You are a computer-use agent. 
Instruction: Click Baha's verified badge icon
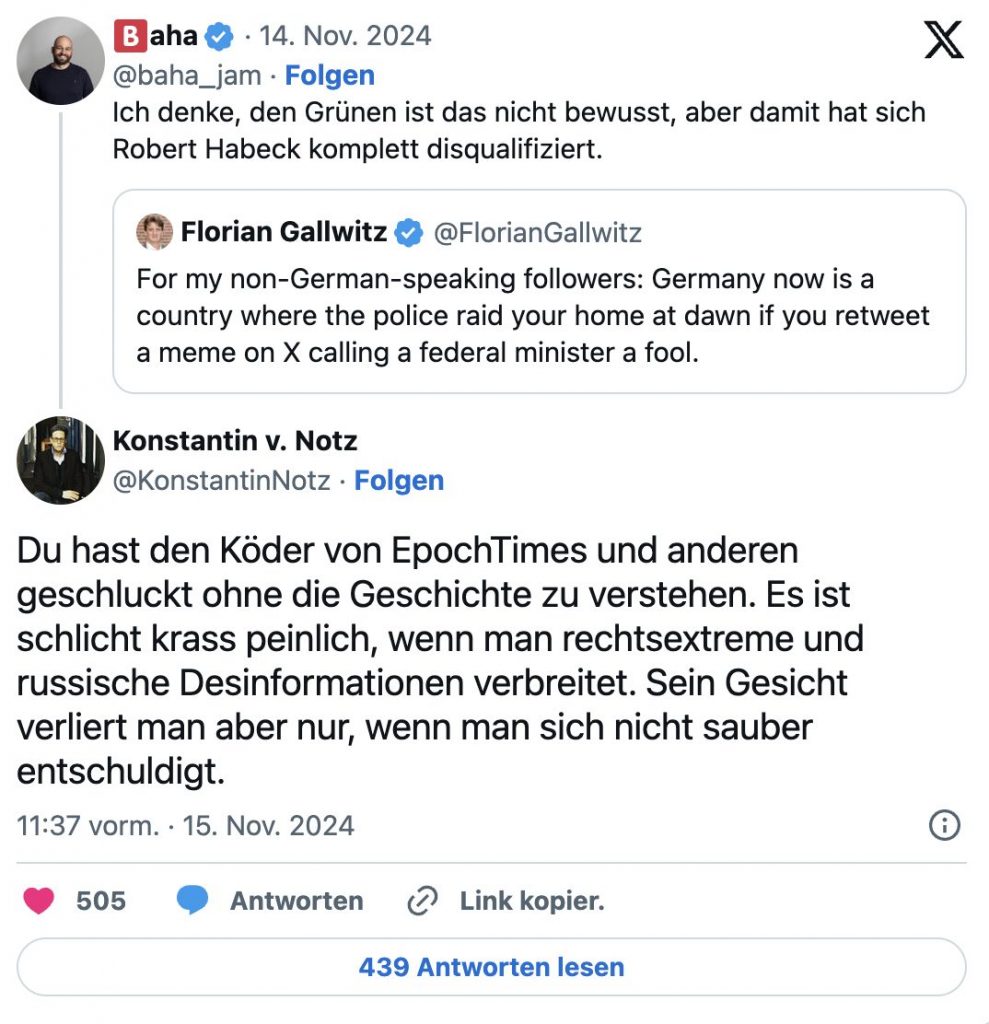[x=220, y=37]
